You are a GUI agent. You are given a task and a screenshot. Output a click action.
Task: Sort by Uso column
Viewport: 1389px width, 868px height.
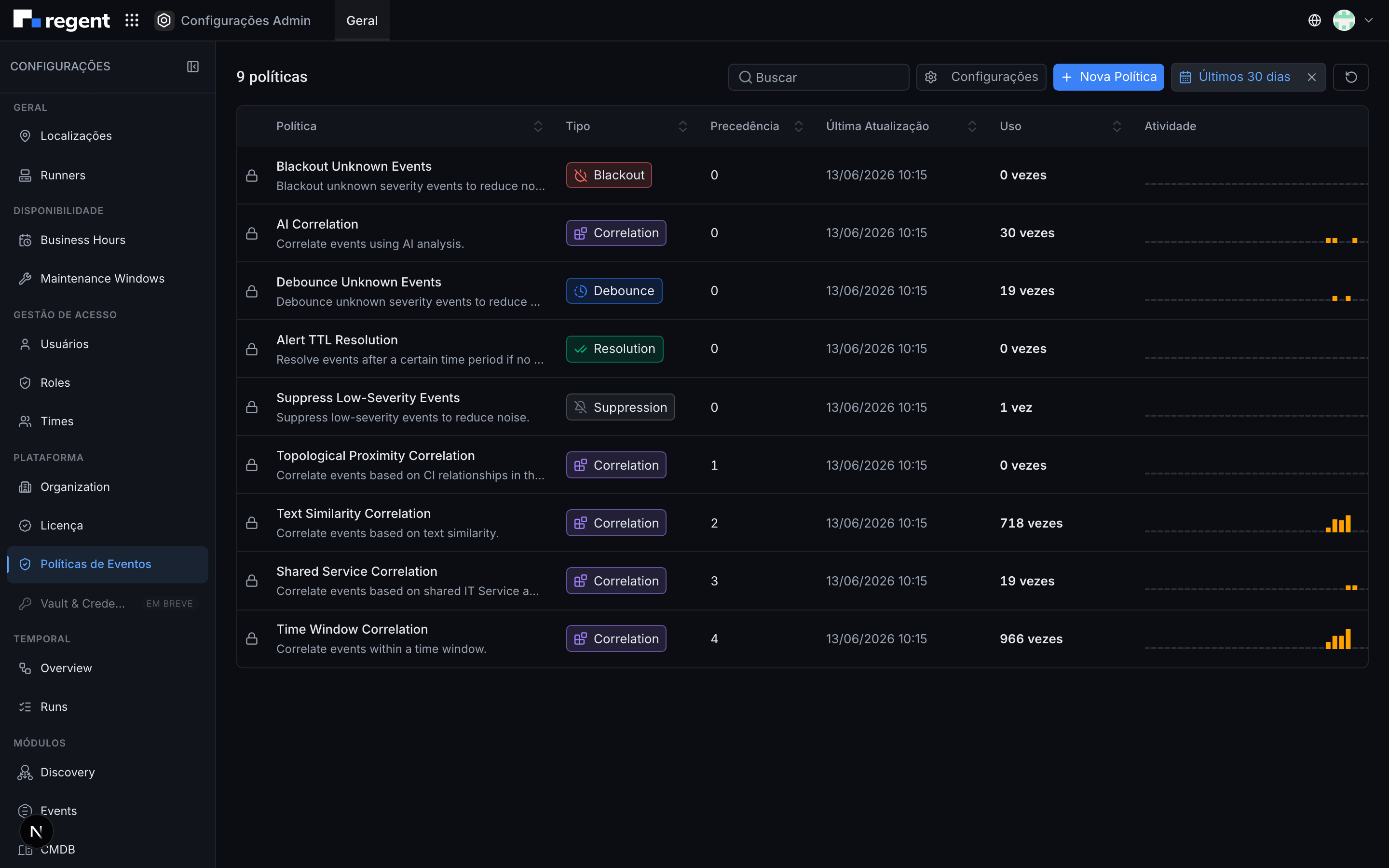[x=1117, y=126]
